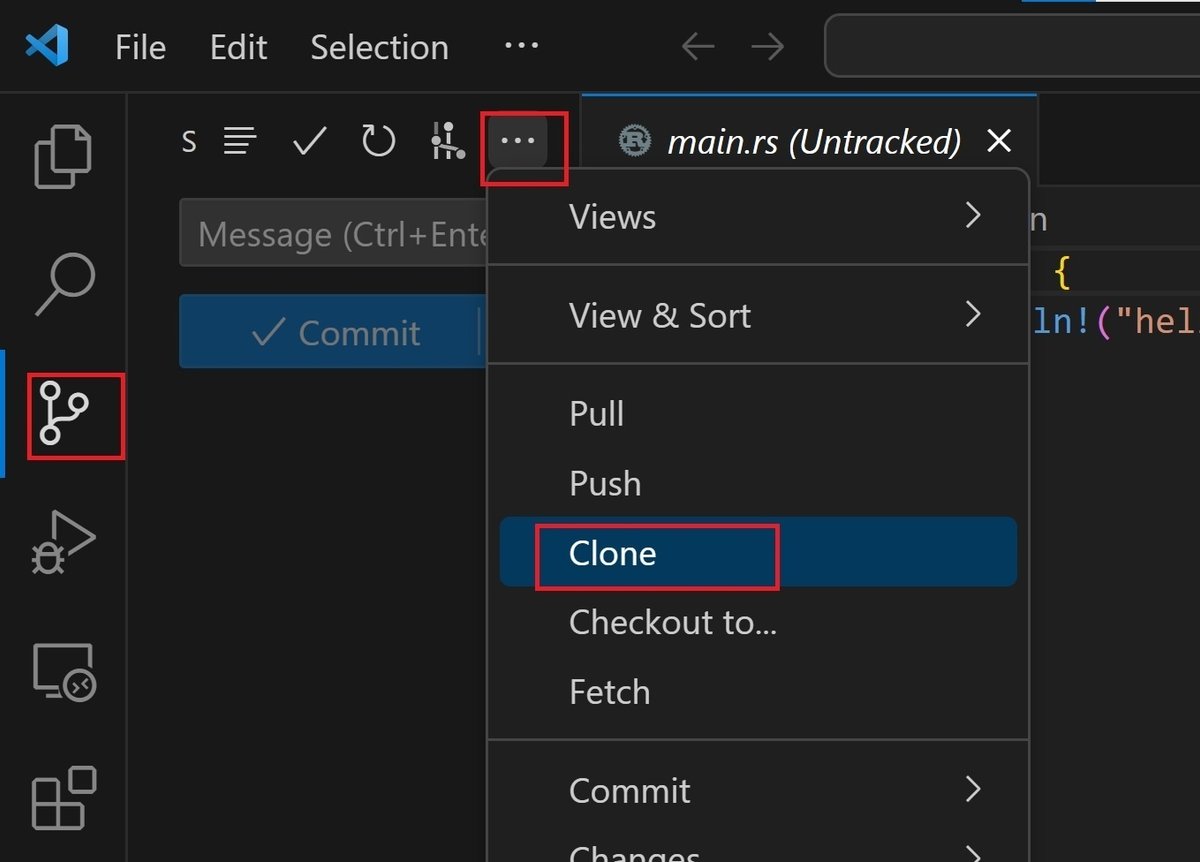
Task: Open the File menu
Action: tap(139, 46)
